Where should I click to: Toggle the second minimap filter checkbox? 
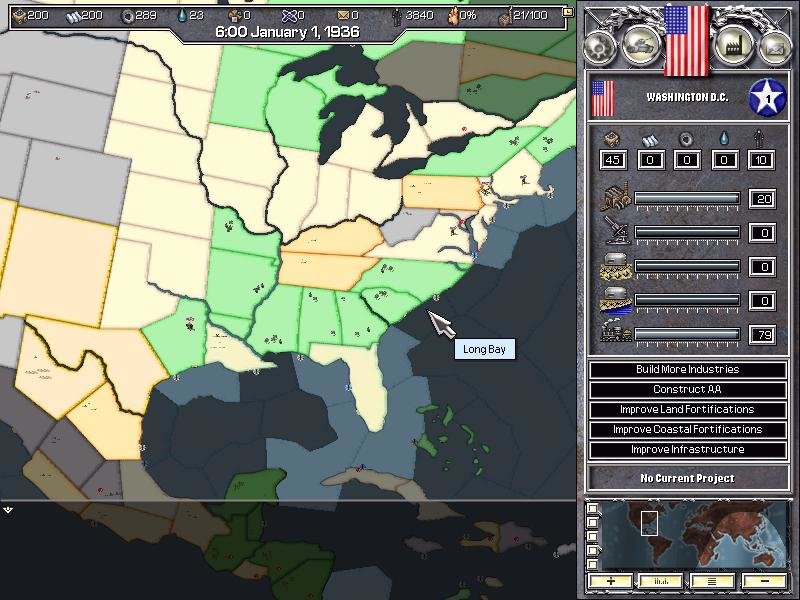[x=592, y=522]
